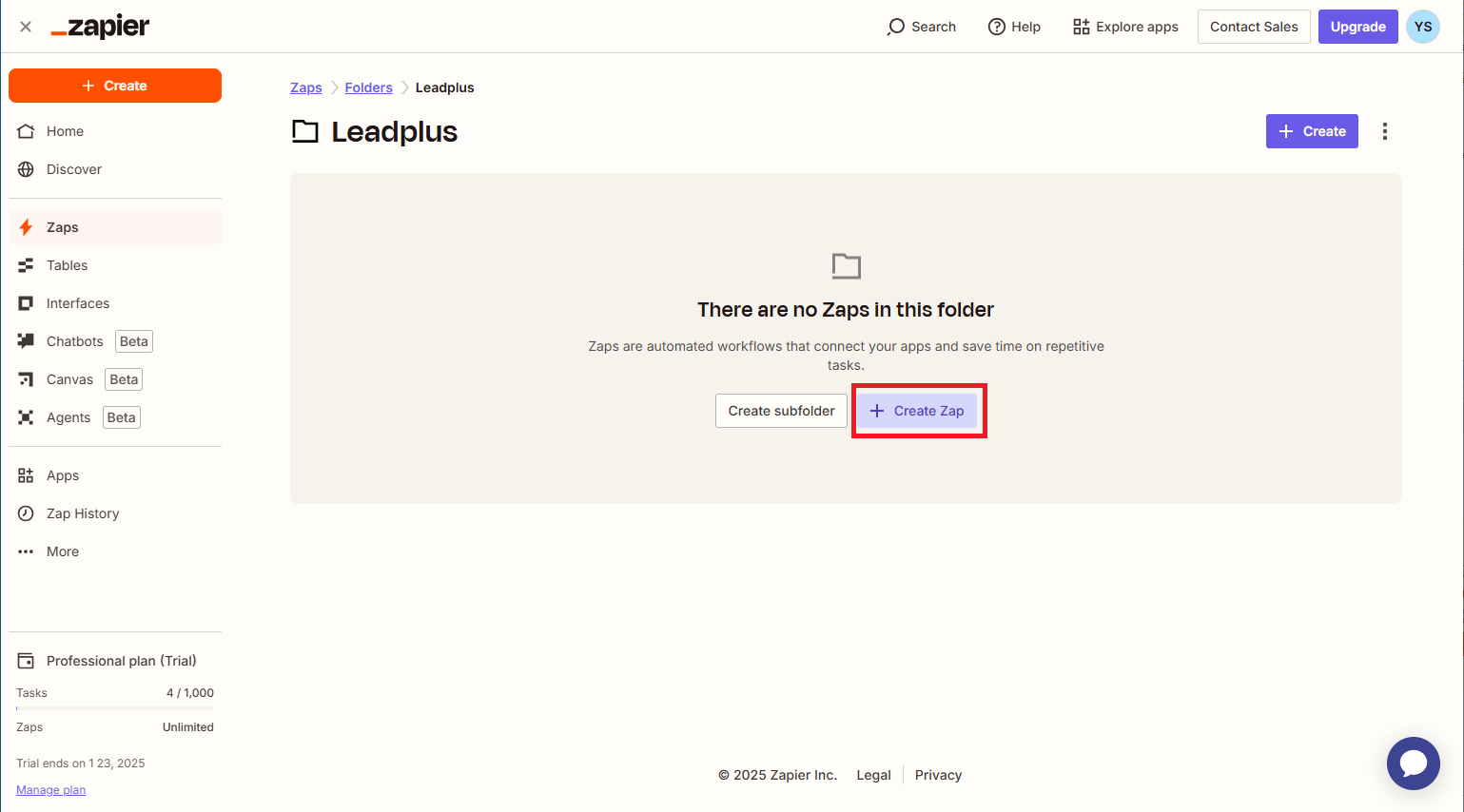Click the Chatbots Beta badge
The image size is (1464, 812).
tap(134, 341)
